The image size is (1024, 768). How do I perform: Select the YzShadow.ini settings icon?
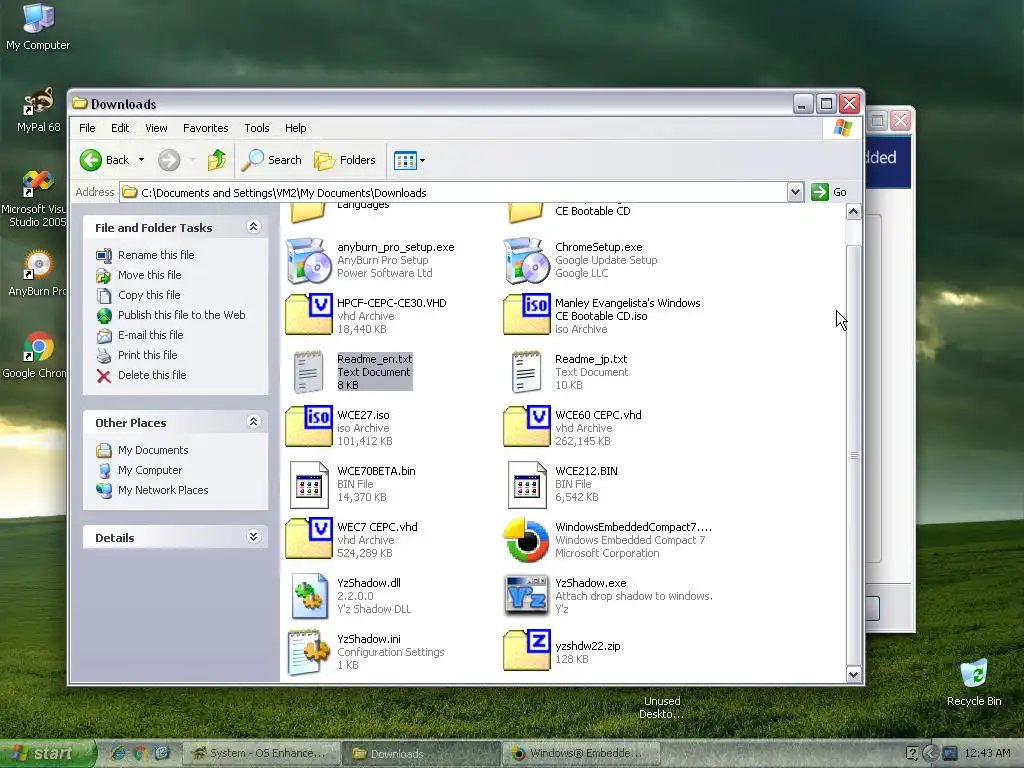pyautogui.click(x=308, y=652)
